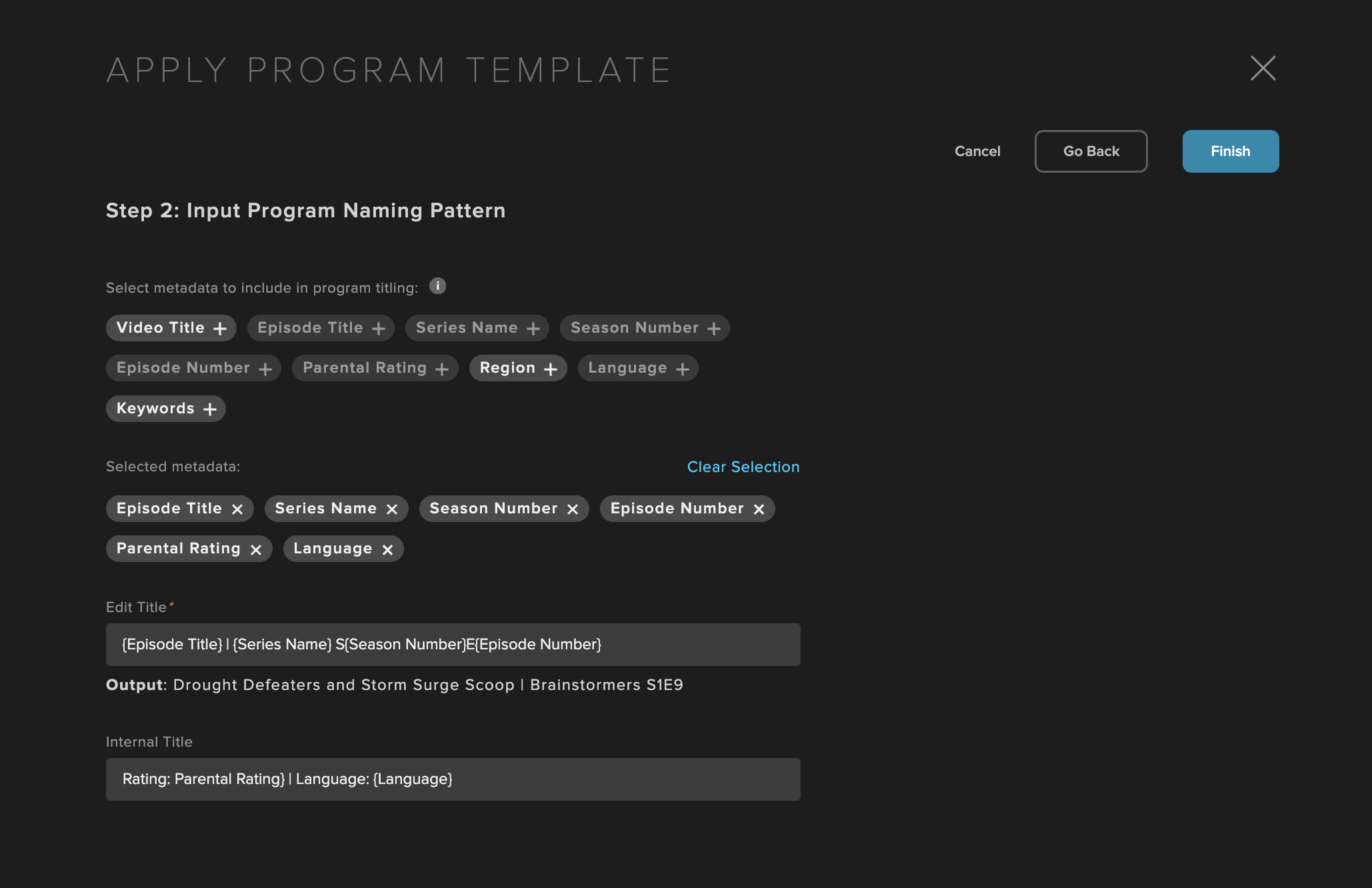Add the Region metadata chip
1372x888 pixels.
pyautogui.click(x=518, y=368)
